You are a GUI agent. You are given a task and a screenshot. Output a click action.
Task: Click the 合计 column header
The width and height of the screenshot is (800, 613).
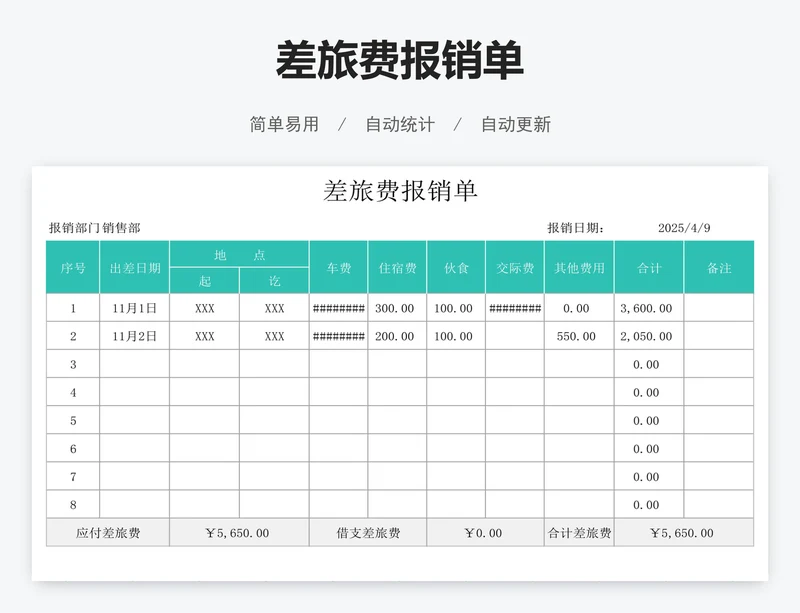pos(649,267)
